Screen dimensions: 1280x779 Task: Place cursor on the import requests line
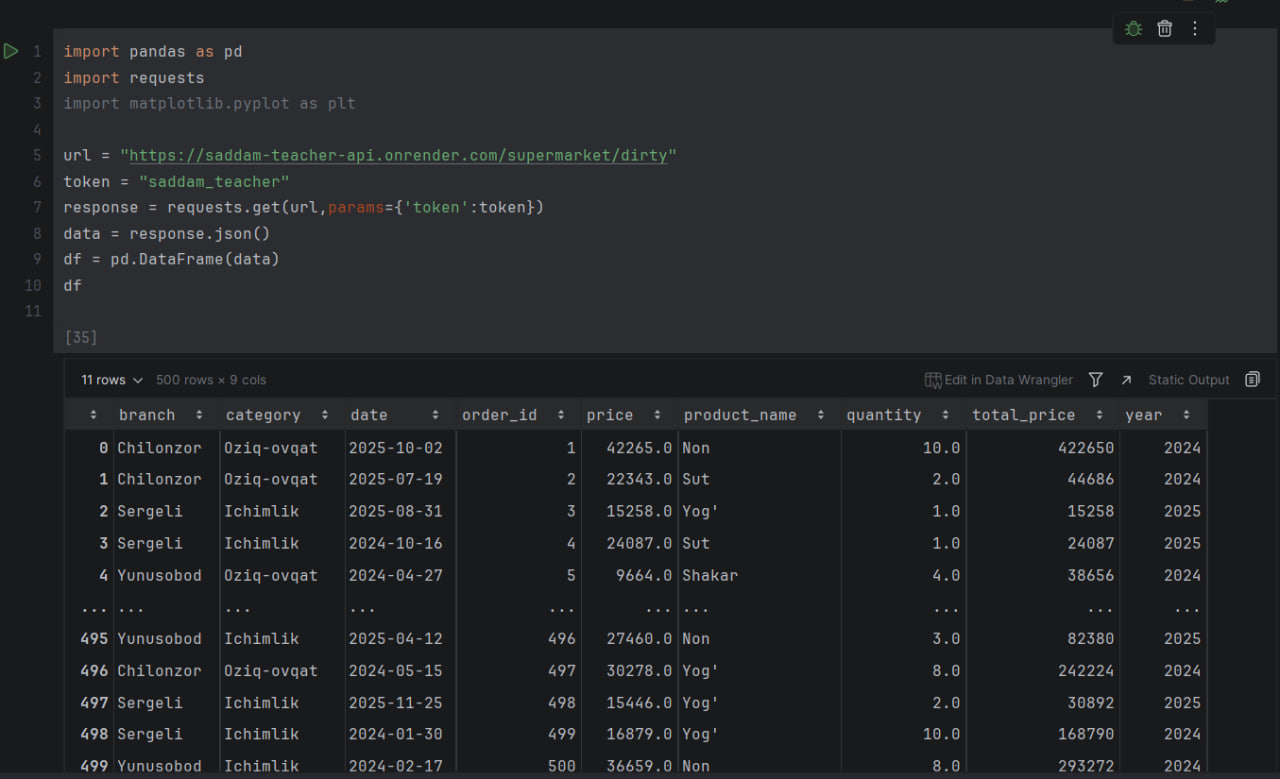[133, 77]
